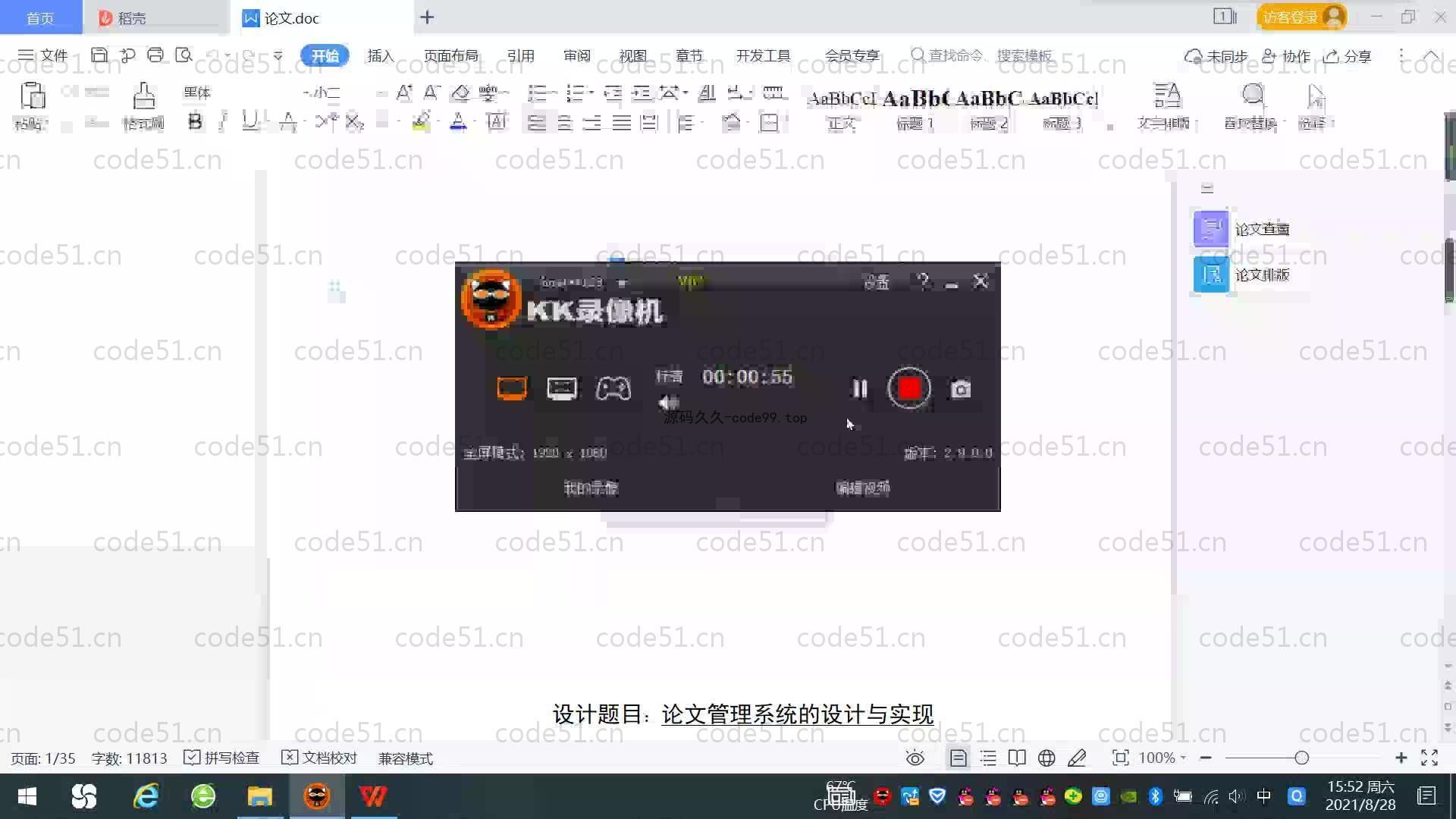
Task: Click the Save icon in quick access toolbar
Action: coord(99,55)
